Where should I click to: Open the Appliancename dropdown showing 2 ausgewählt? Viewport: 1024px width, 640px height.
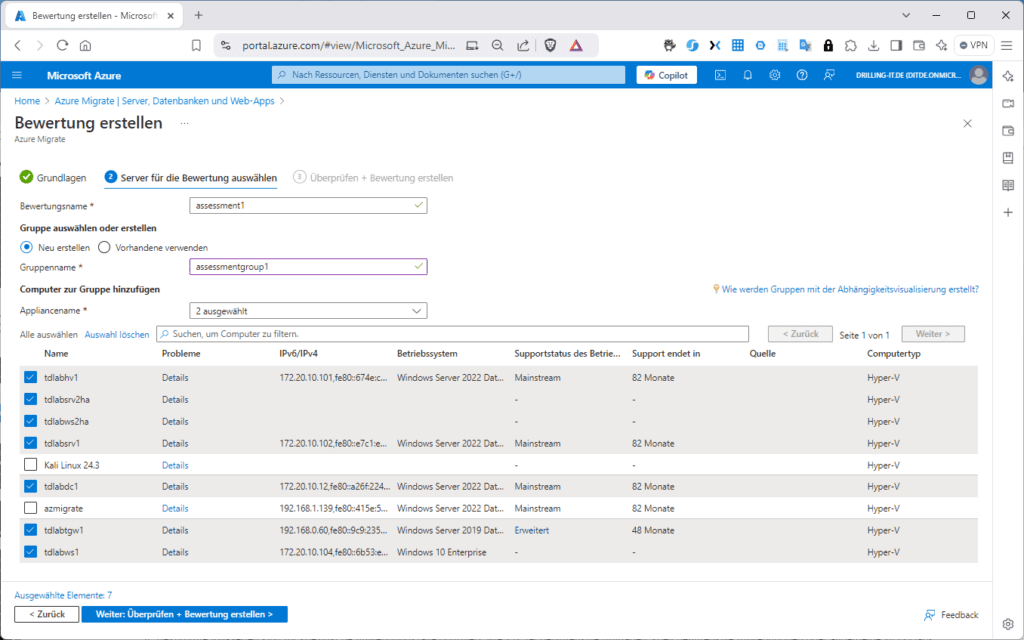pos(308,311)
